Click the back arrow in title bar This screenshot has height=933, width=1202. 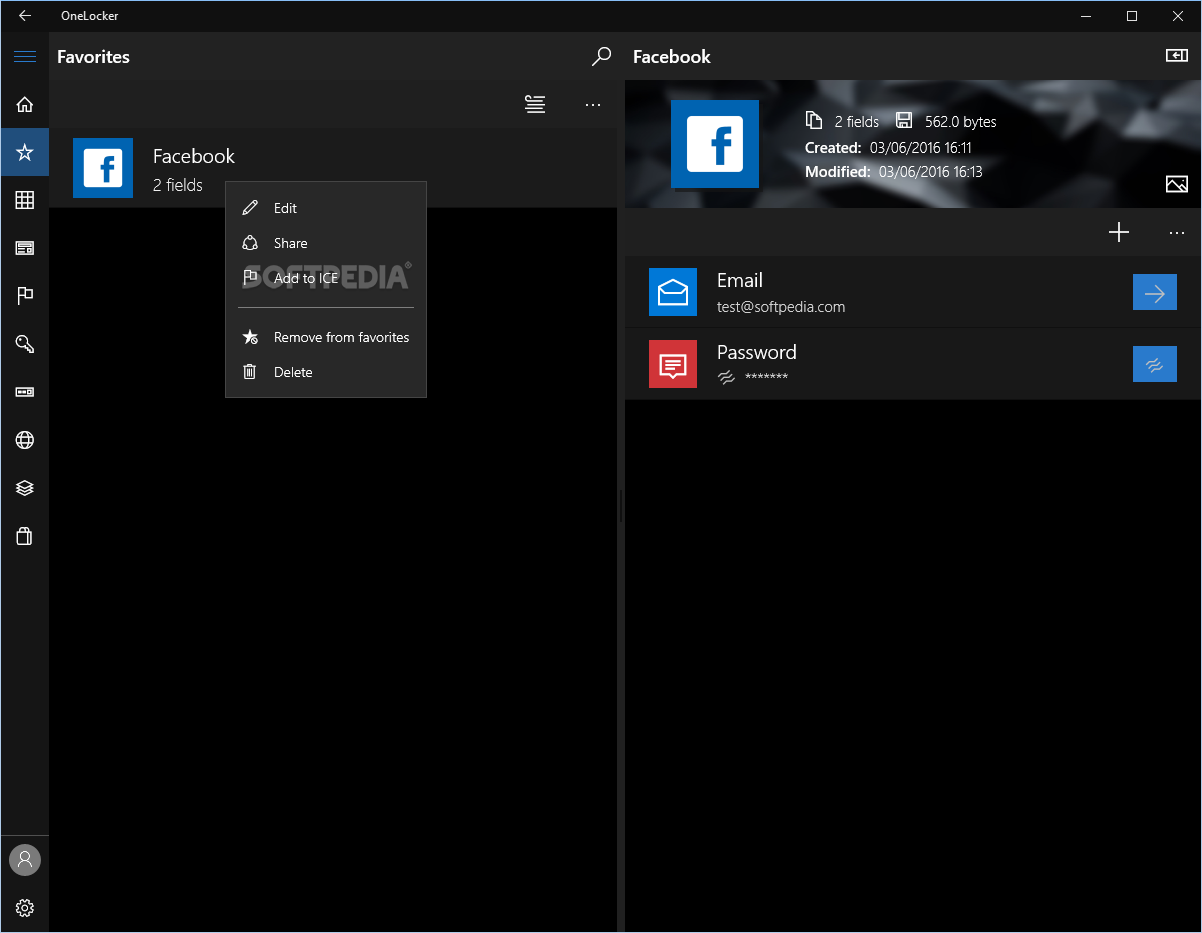pos(25,16)
